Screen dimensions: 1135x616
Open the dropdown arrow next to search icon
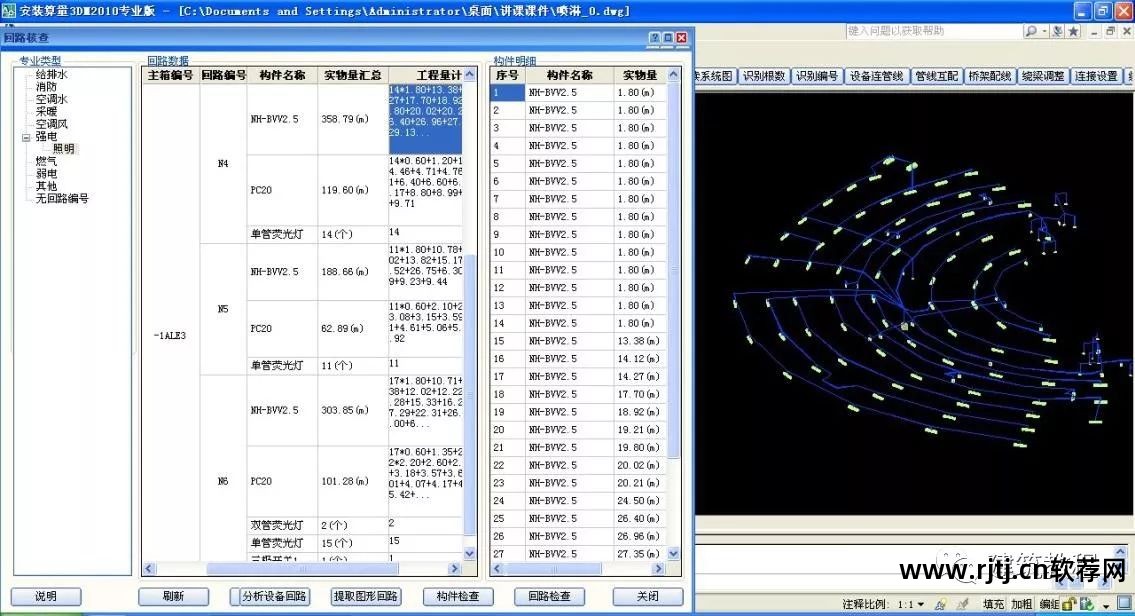(x=1043, y=32)
